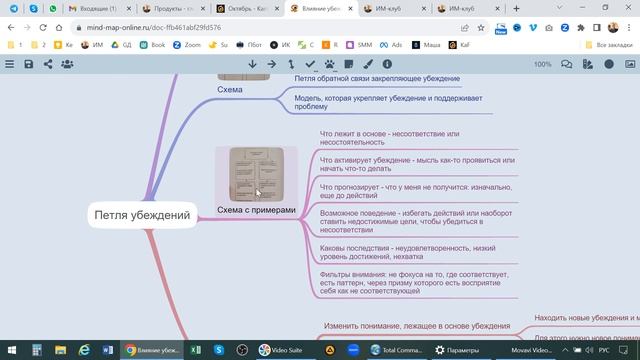The width and height of the screenshot is (640, 360).
Task: Open the Zoom bookmark
Action: click(187, 45)
